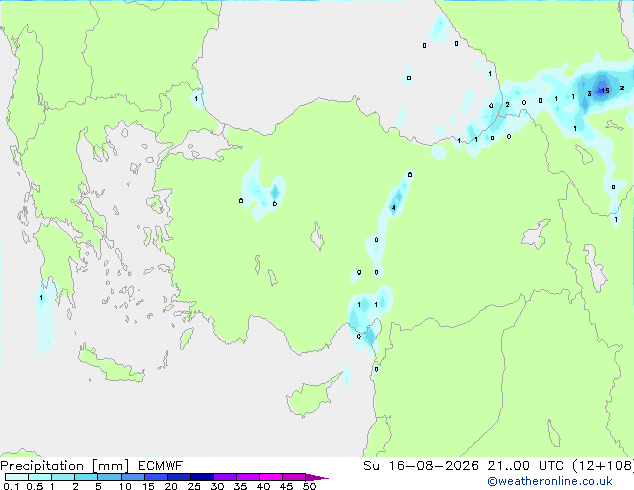634x490 pixels.
Task: Select the 35–40 mm legend color swatch
Action: click(247, 477)
